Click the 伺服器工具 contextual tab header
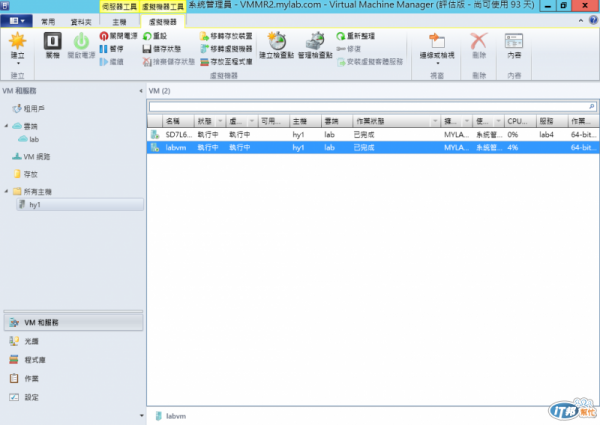This screenshot has width=600, height=425. [119, 7]
